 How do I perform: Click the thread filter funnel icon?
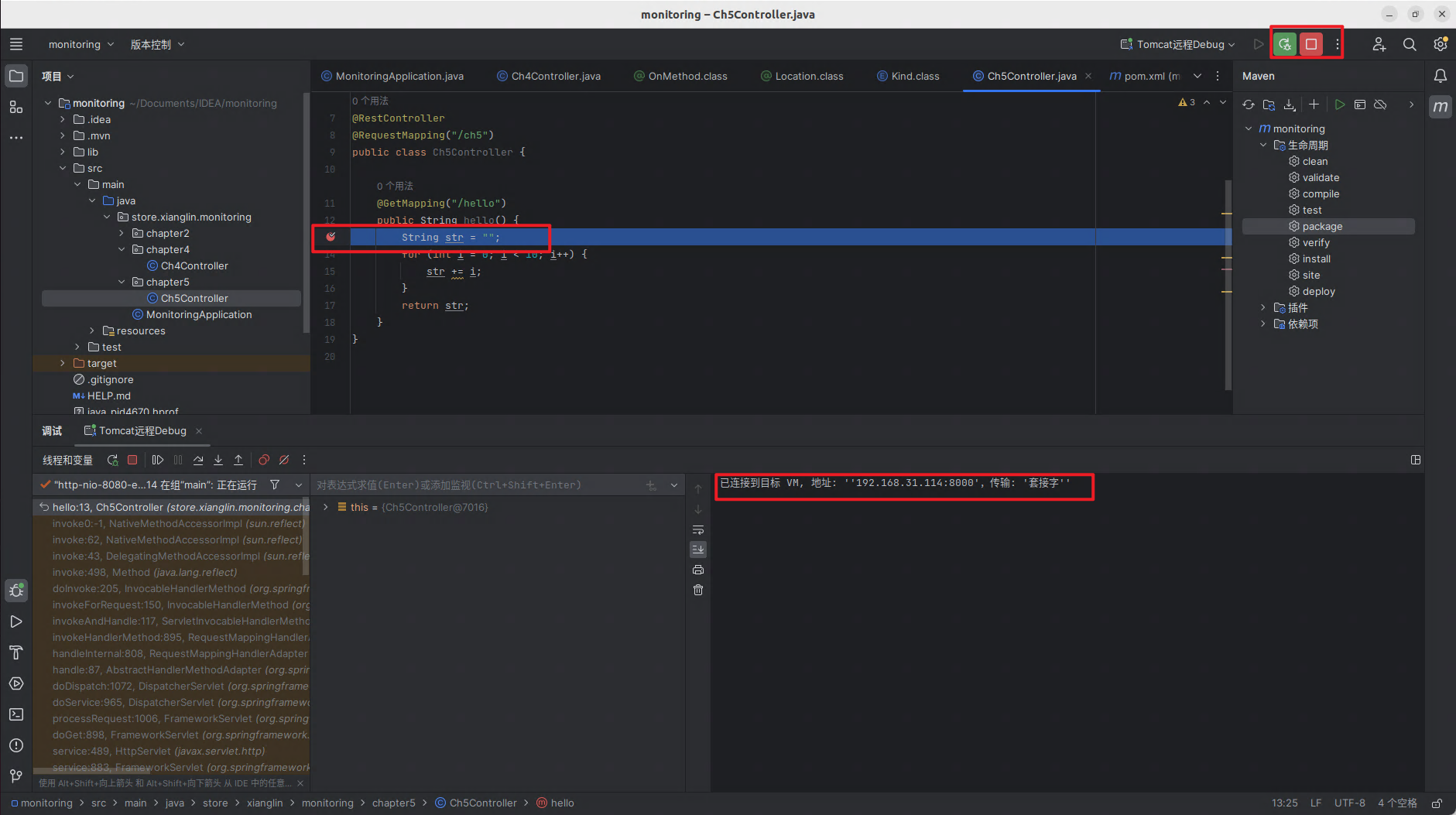pos(275,485)
